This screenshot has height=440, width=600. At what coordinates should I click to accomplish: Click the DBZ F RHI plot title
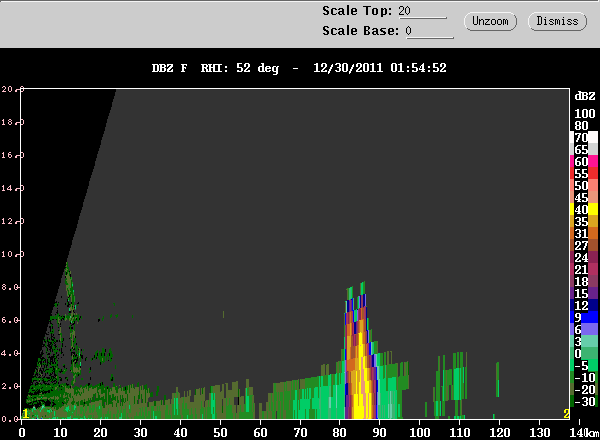point(294,69)
